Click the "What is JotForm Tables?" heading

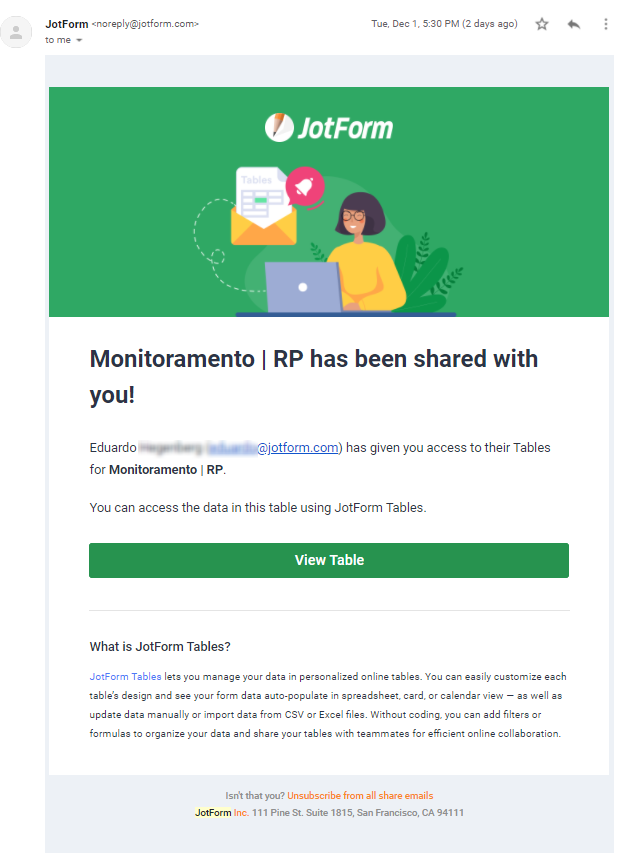tap(160, 646)
